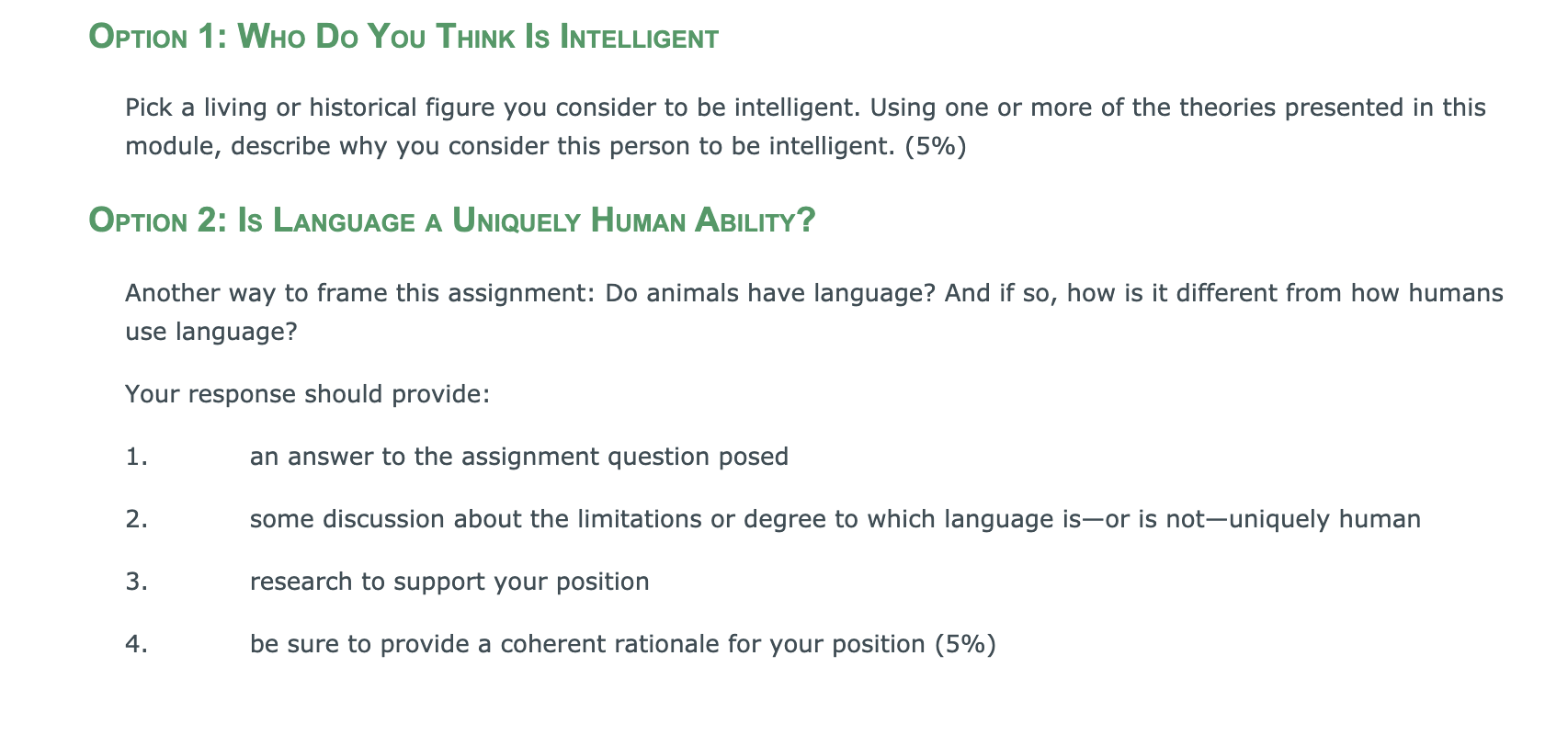This screenshot has width=1568, height=735.
Task: Click list item about limitations of language
Action: (x=835, y=519)
